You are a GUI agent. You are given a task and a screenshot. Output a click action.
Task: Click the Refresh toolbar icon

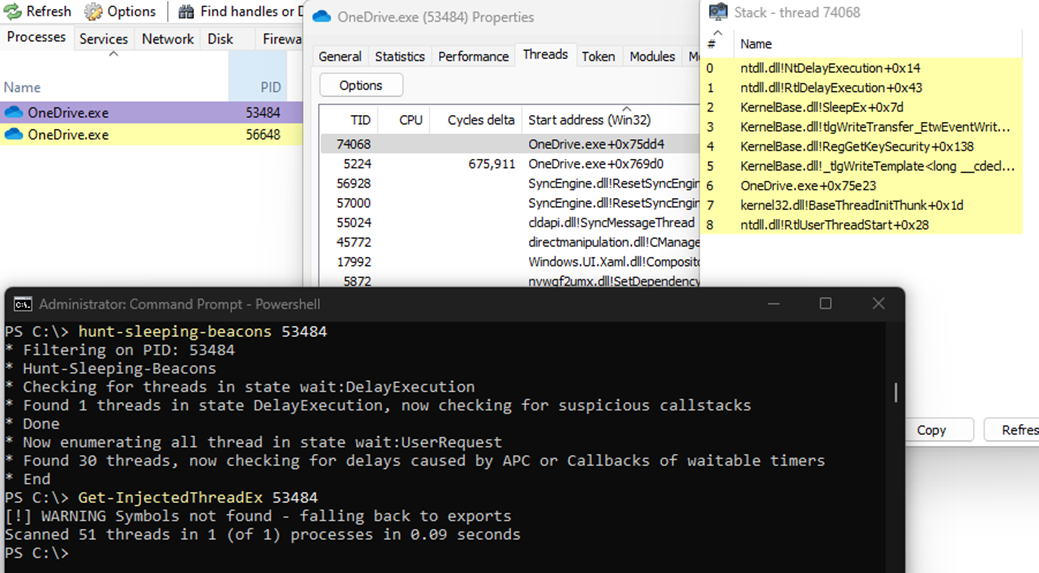[x=13, y=11]
